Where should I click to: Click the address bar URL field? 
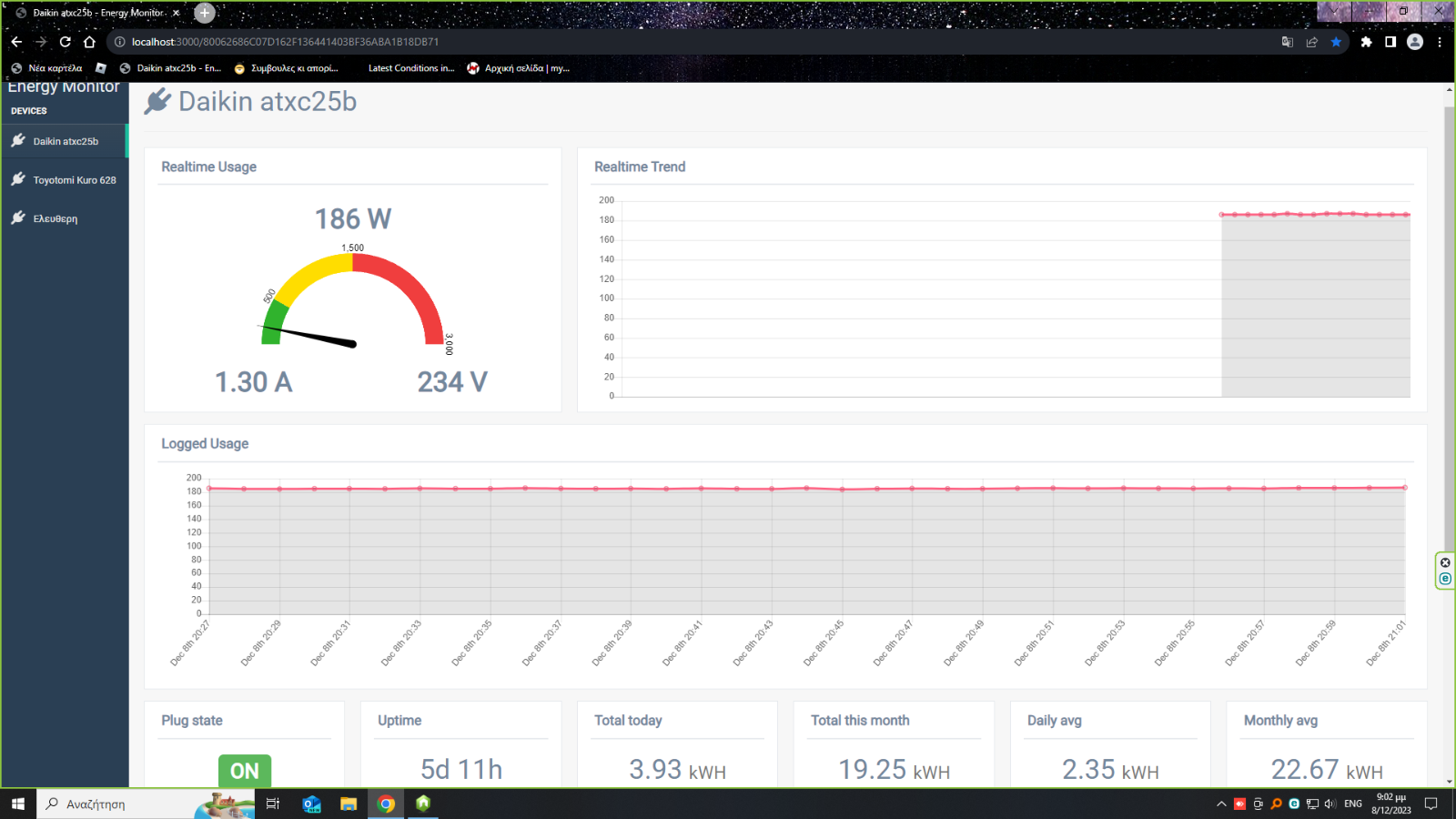[285, 42]
